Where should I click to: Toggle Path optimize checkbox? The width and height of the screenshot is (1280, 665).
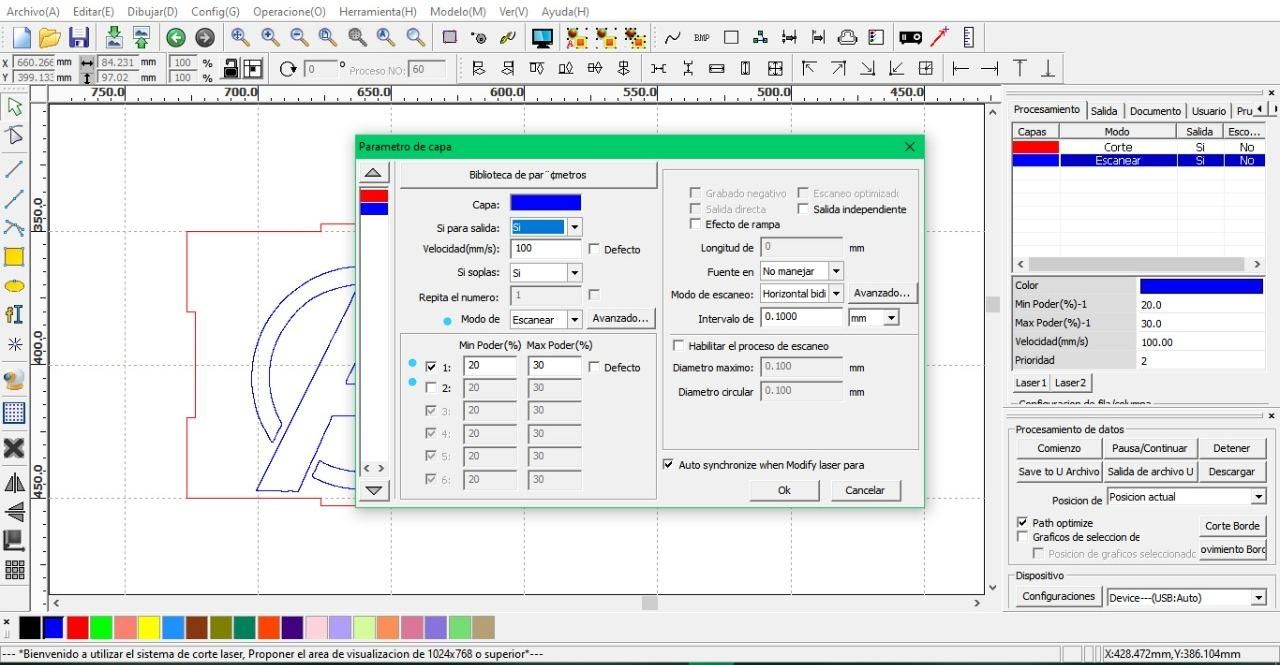(x=1022, y=523)
